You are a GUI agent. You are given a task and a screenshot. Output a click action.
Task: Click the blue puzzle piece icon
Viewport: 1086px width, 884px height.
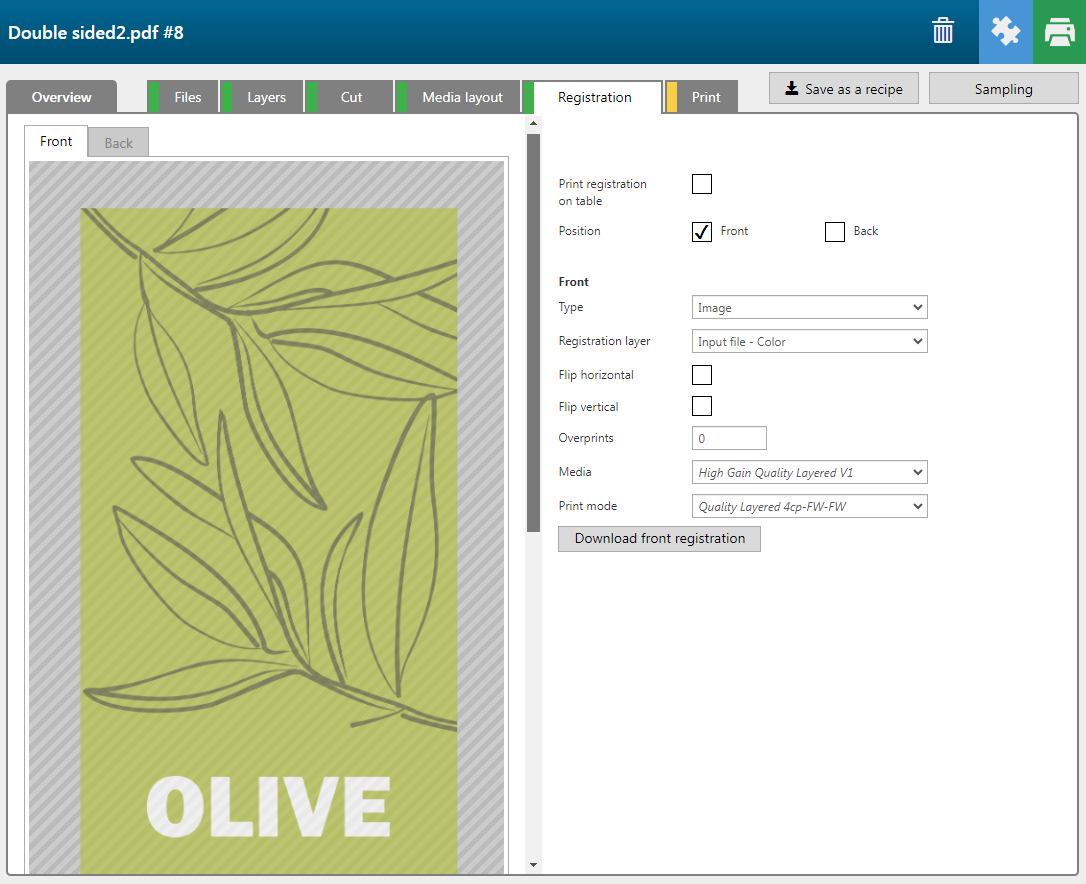(1005, 32)
